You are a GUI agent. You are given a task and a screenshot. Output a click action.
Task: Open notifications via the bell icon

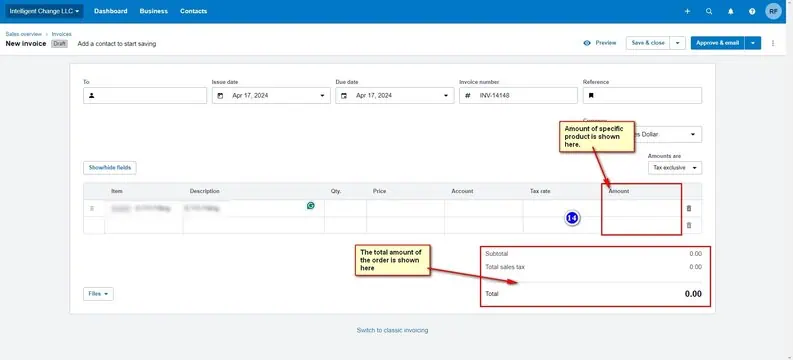[730, 11]
